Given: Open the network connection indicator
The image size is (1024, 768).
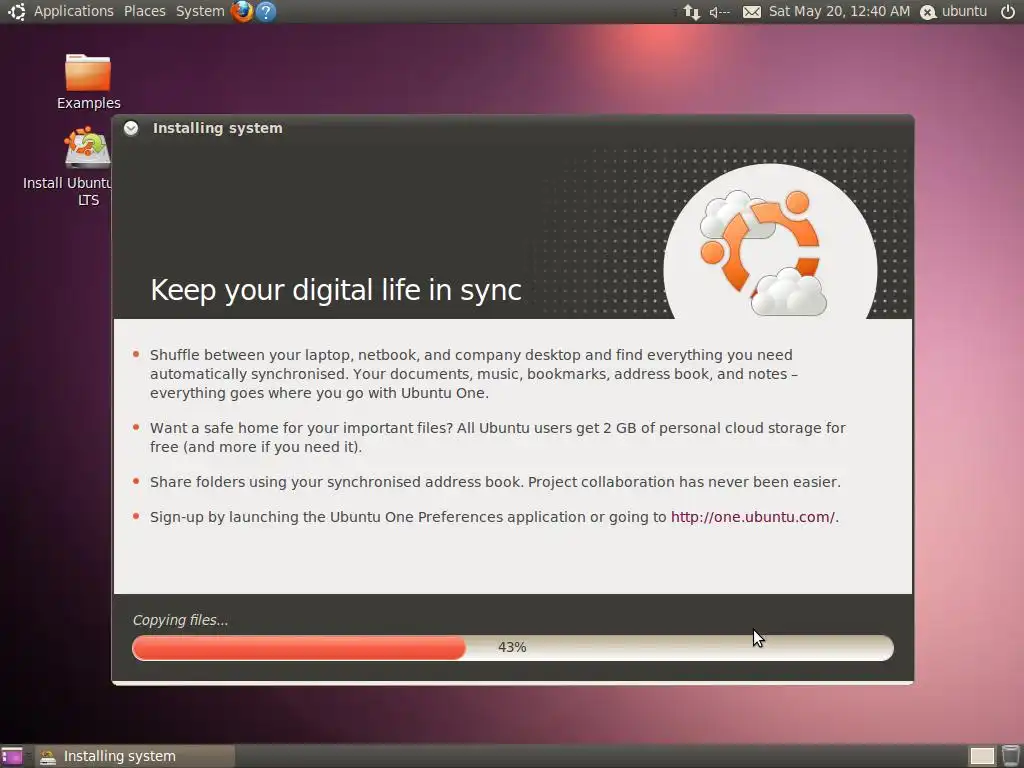Looking at the screenshot, I should coord(692,12).
